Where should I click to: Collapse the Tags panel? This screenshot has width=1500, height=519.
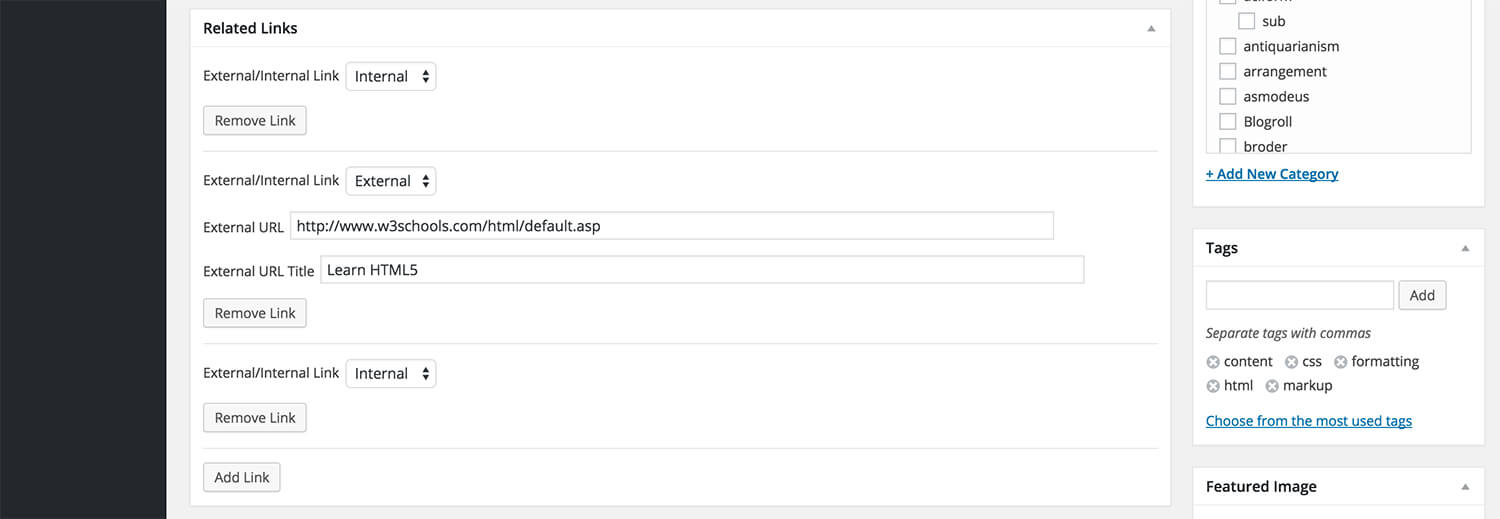coord(1465,248)
